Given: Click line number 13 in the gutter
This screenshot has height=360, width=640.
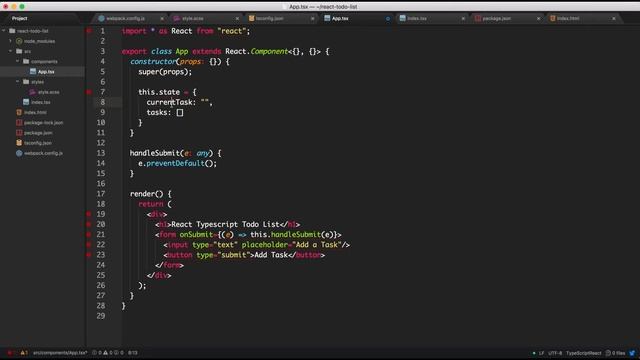Looking at the screenshot, I should tap(101, 153).
